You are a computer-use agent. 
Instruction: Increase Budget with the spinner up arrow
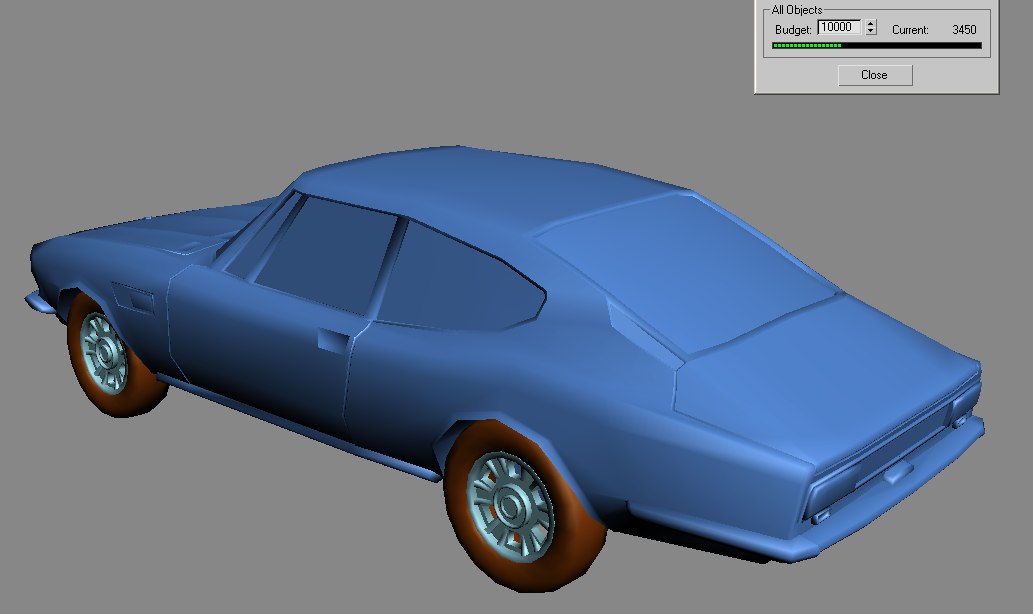click(x=871, y=24)
